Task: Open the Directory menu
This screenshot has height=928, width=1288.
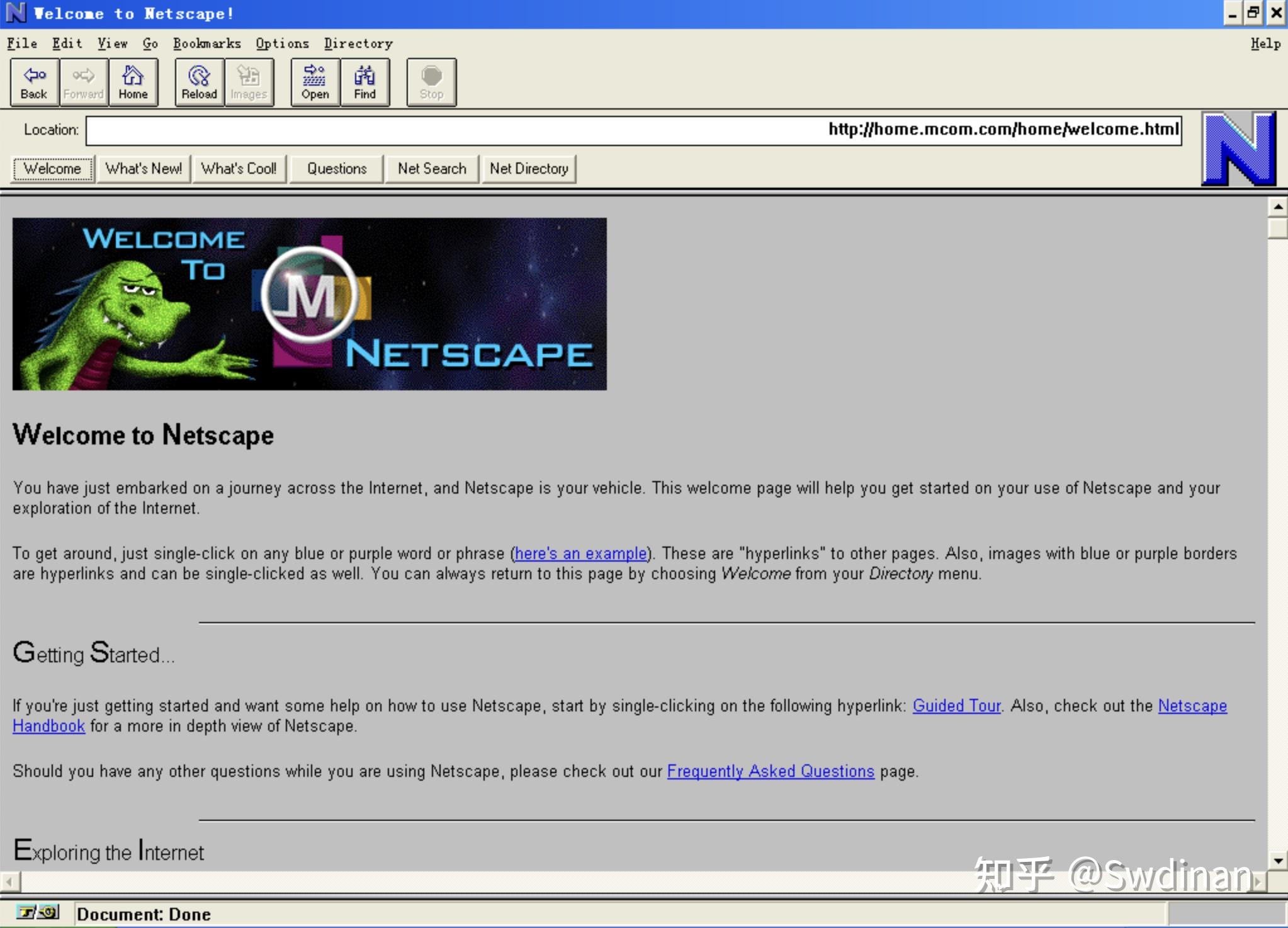Action: click(358, 43)
